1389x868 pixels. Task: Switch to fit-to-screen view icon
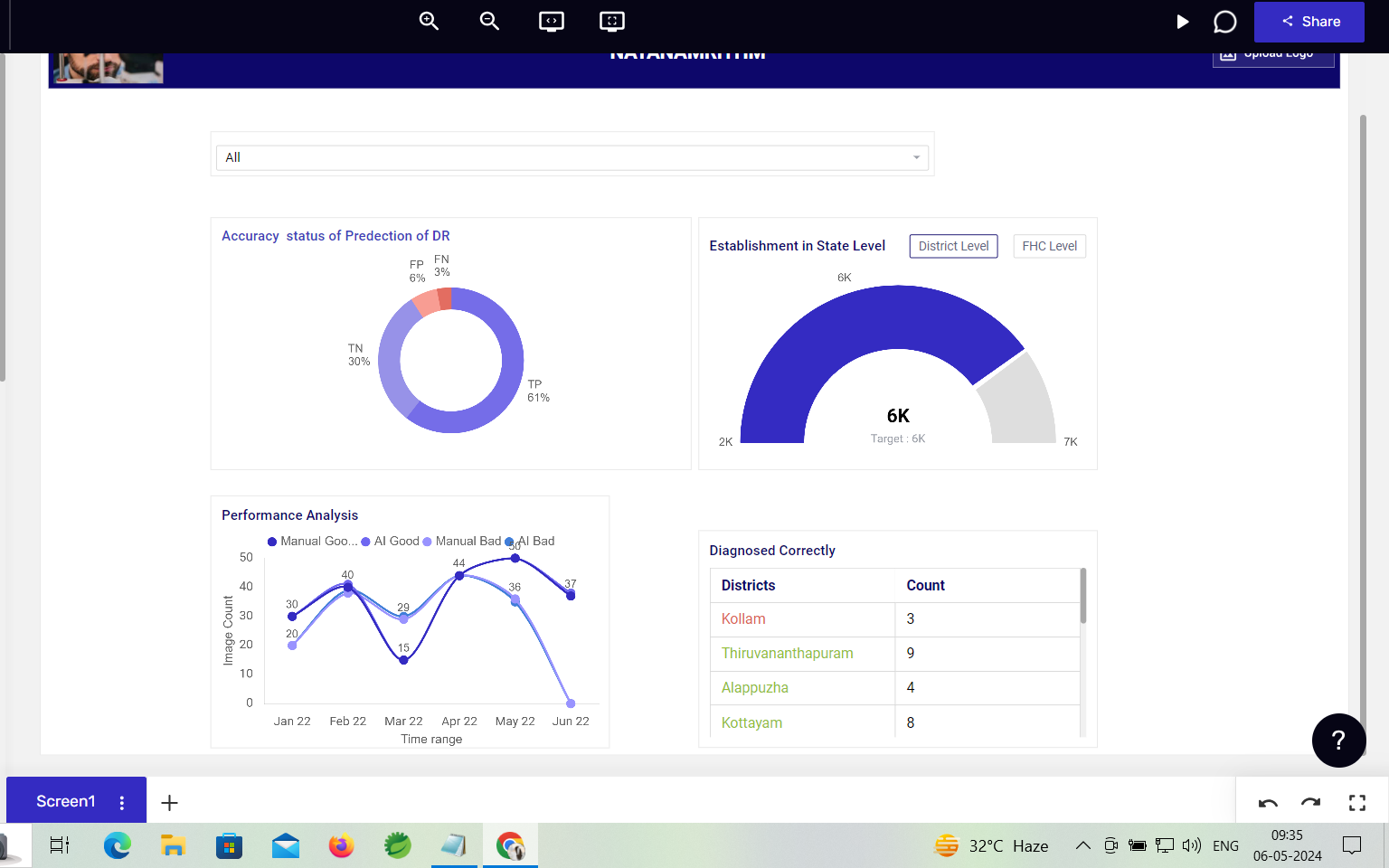(x=612, y=21)
